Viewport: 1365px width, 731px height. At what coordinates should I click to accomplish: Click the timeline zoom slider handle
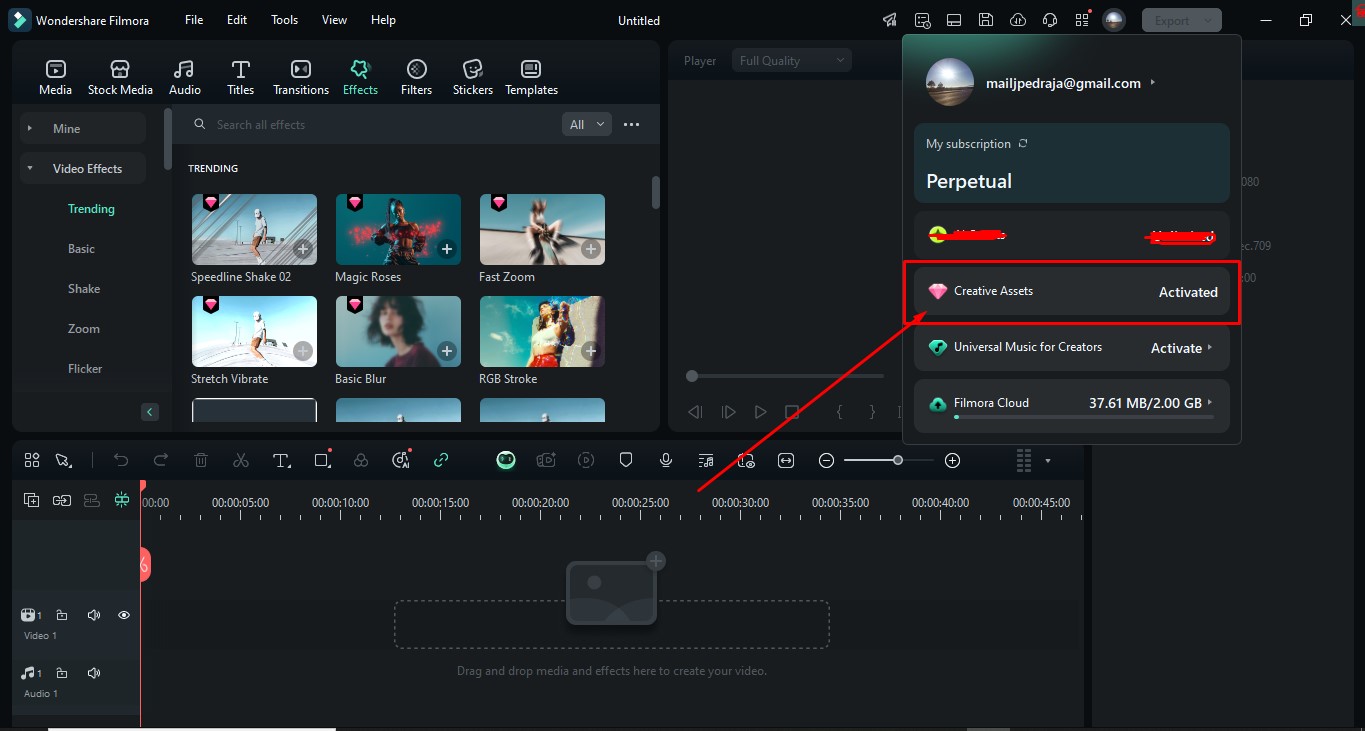click(x=898, y=460)
